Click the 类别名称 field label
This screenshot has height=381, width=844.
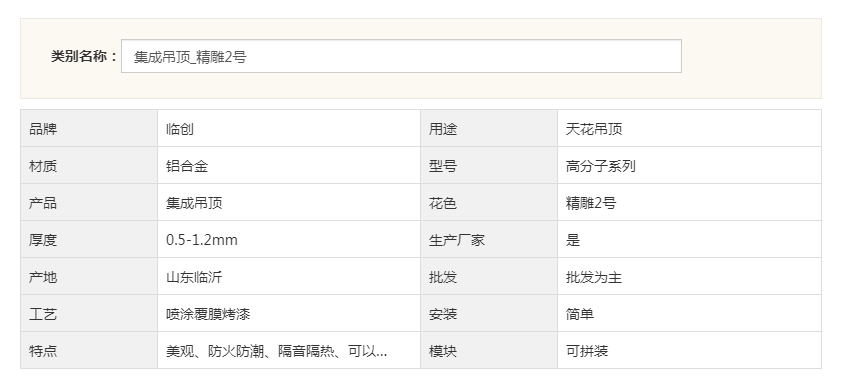(84, 56)
